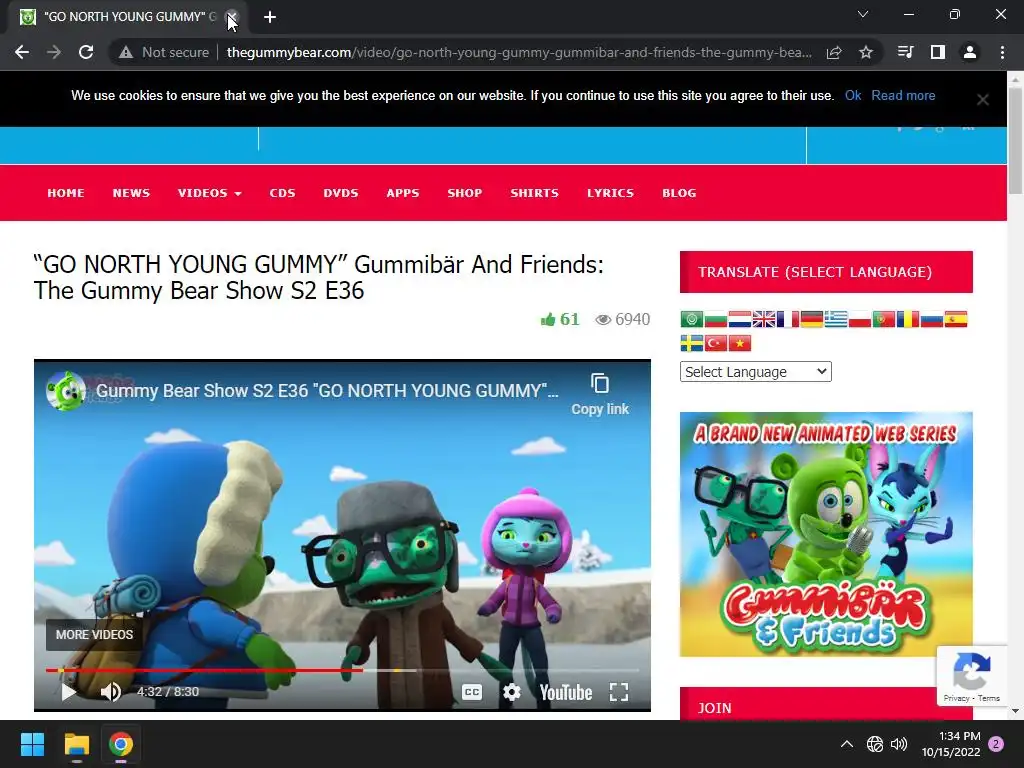Viewport: 1024px width, 768px height.
Task: Open YouTube player settings gear
Action: click(511, 692)
